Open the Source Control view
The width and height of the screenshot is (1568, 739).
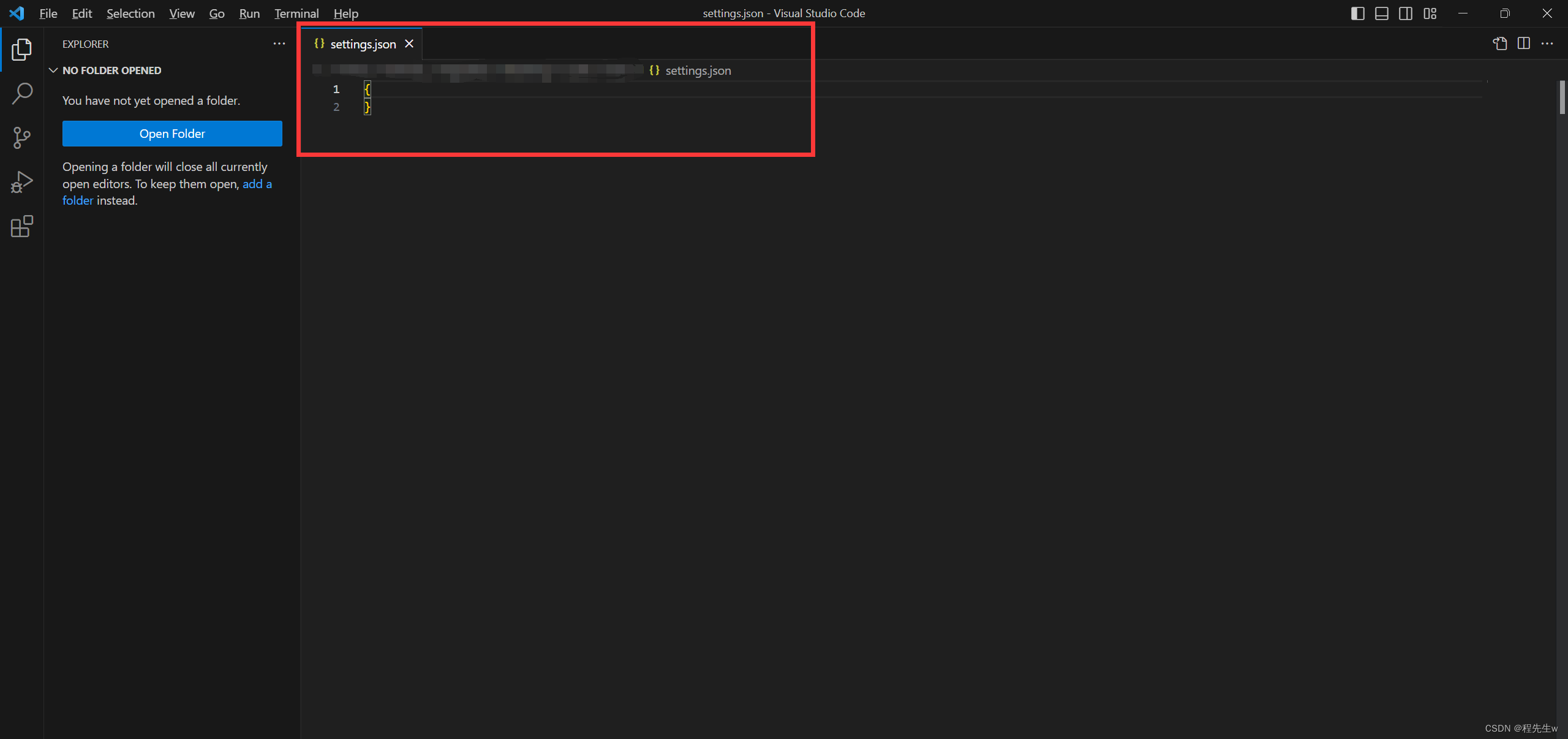(21, 137)
